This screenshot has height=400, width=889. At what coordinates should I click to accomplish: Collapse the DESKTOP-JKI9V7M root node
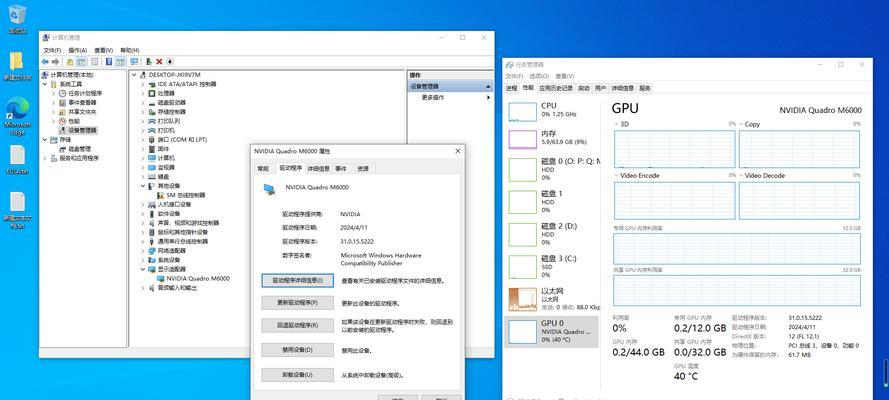pos(134,75)
